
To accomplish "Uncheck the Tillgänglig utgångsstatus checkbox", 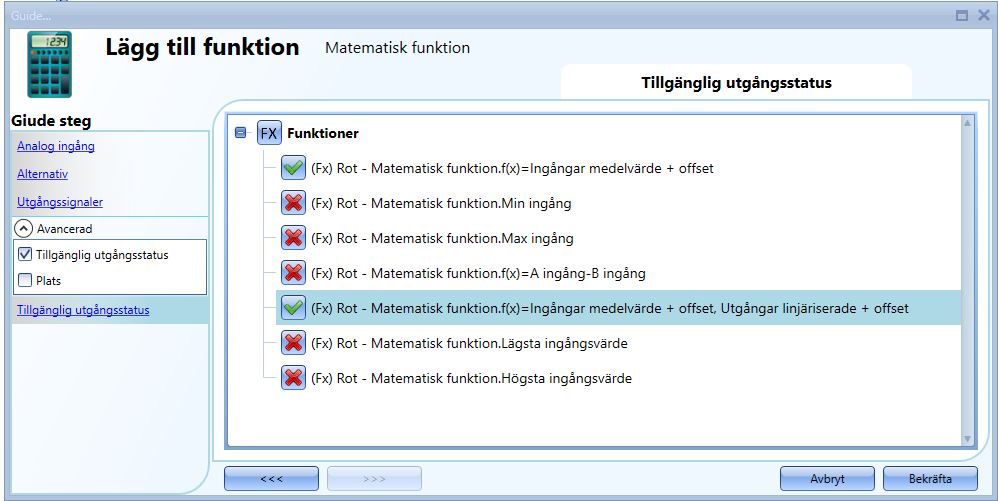I will tap(26, 255).
